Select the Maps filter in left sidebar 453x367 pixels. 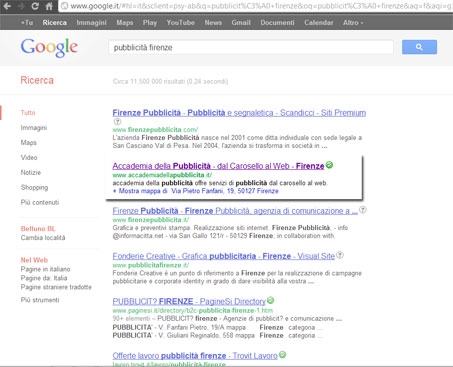pos(29,143)
